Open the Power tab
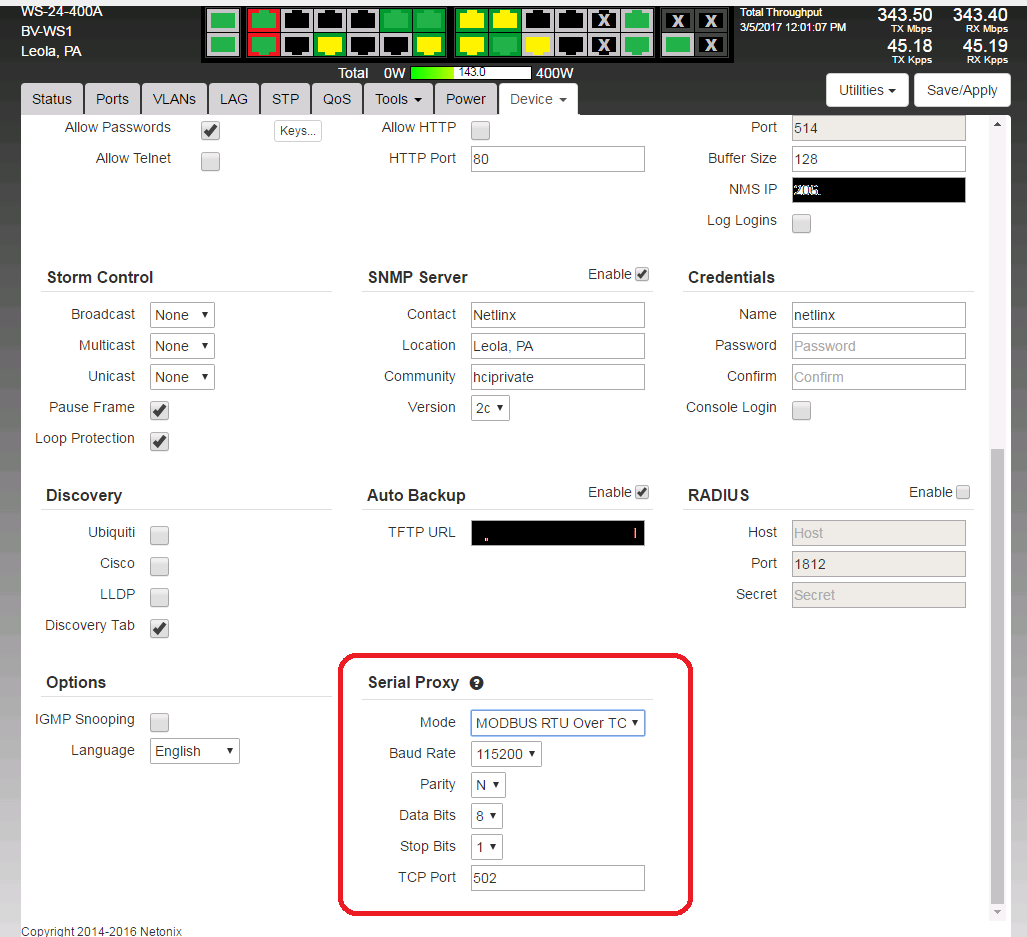This screenshot has width=1027, height=937. [x=465, y=99]
